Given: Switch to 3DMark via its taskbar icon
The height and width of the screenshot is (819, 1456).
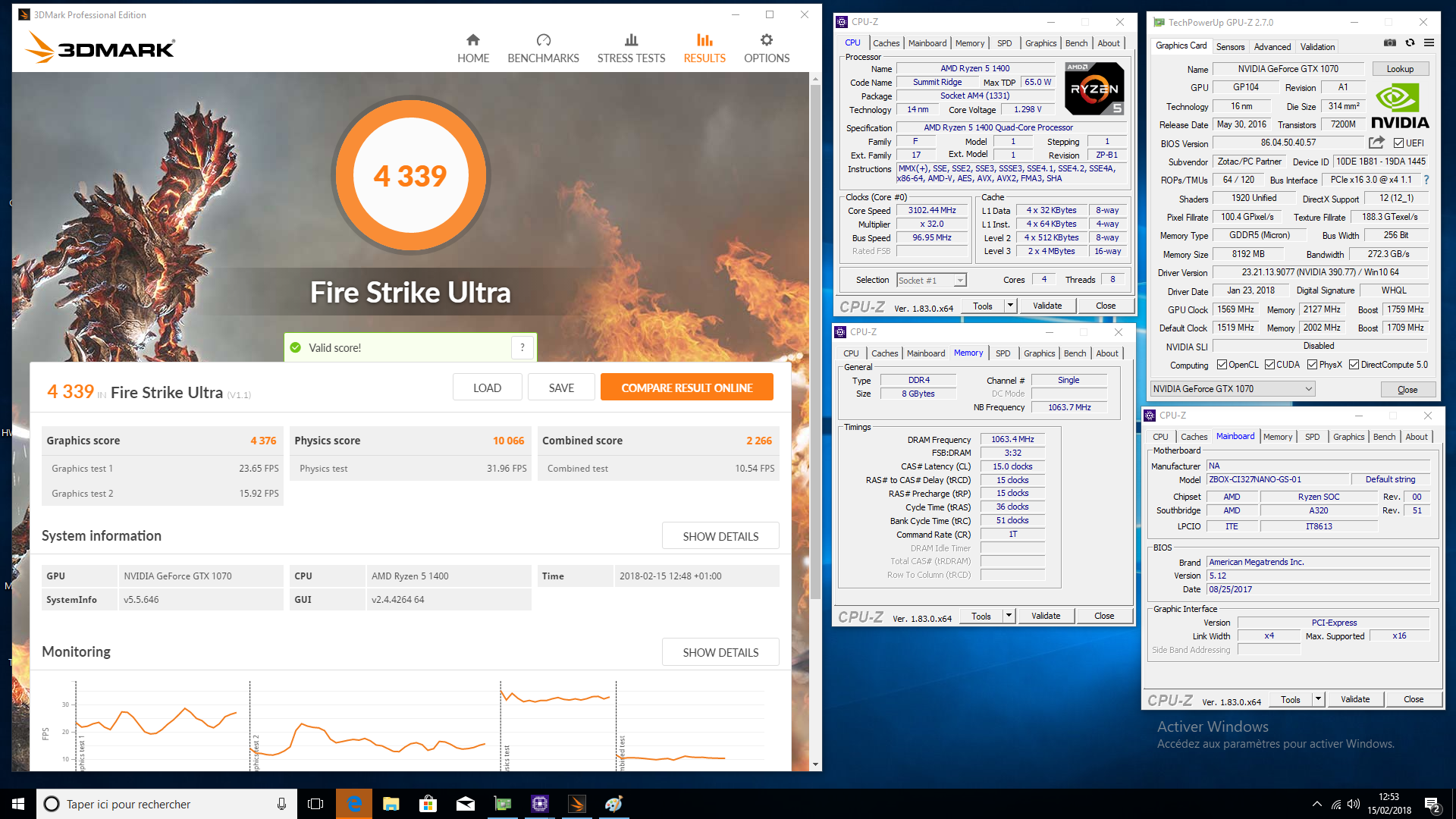Looking at the screenshot, I should coord(576,804).
